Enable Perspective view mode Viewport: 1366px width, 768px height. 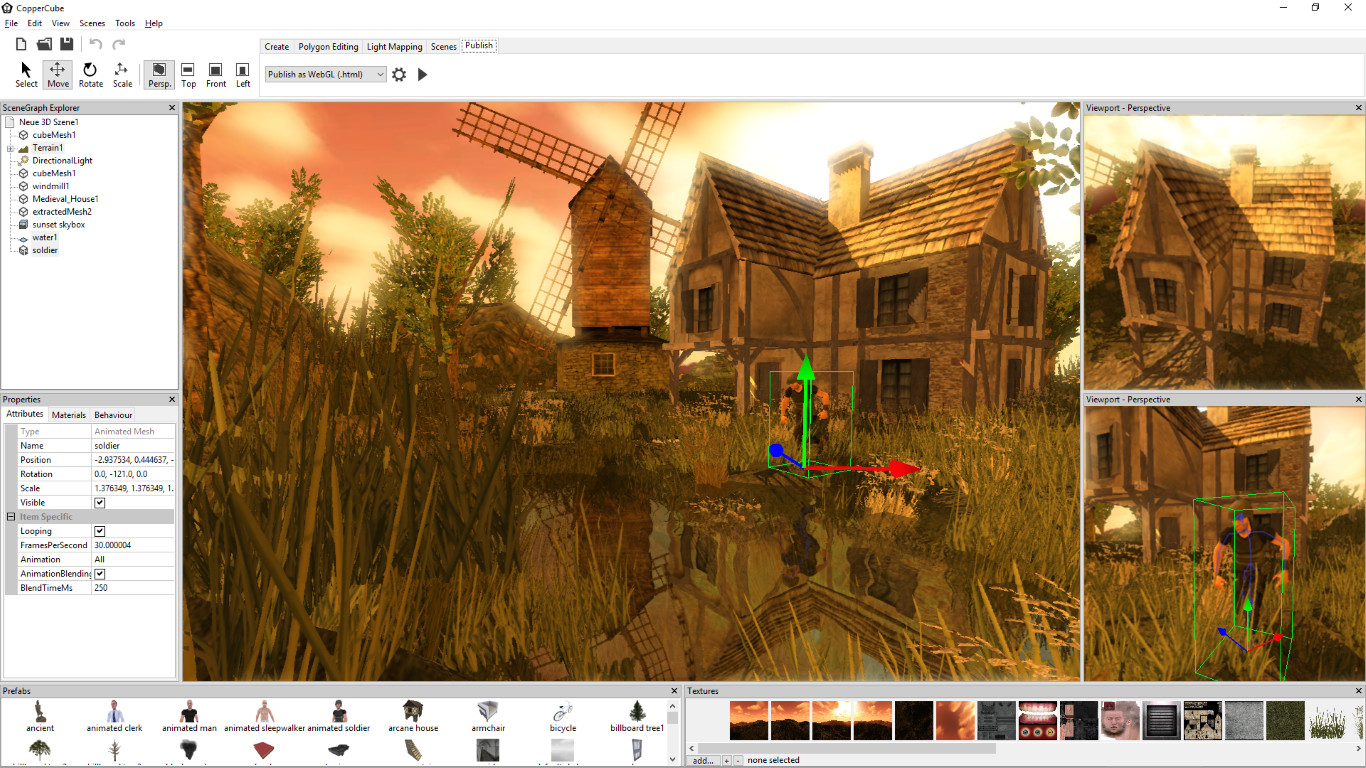point(159,73)
